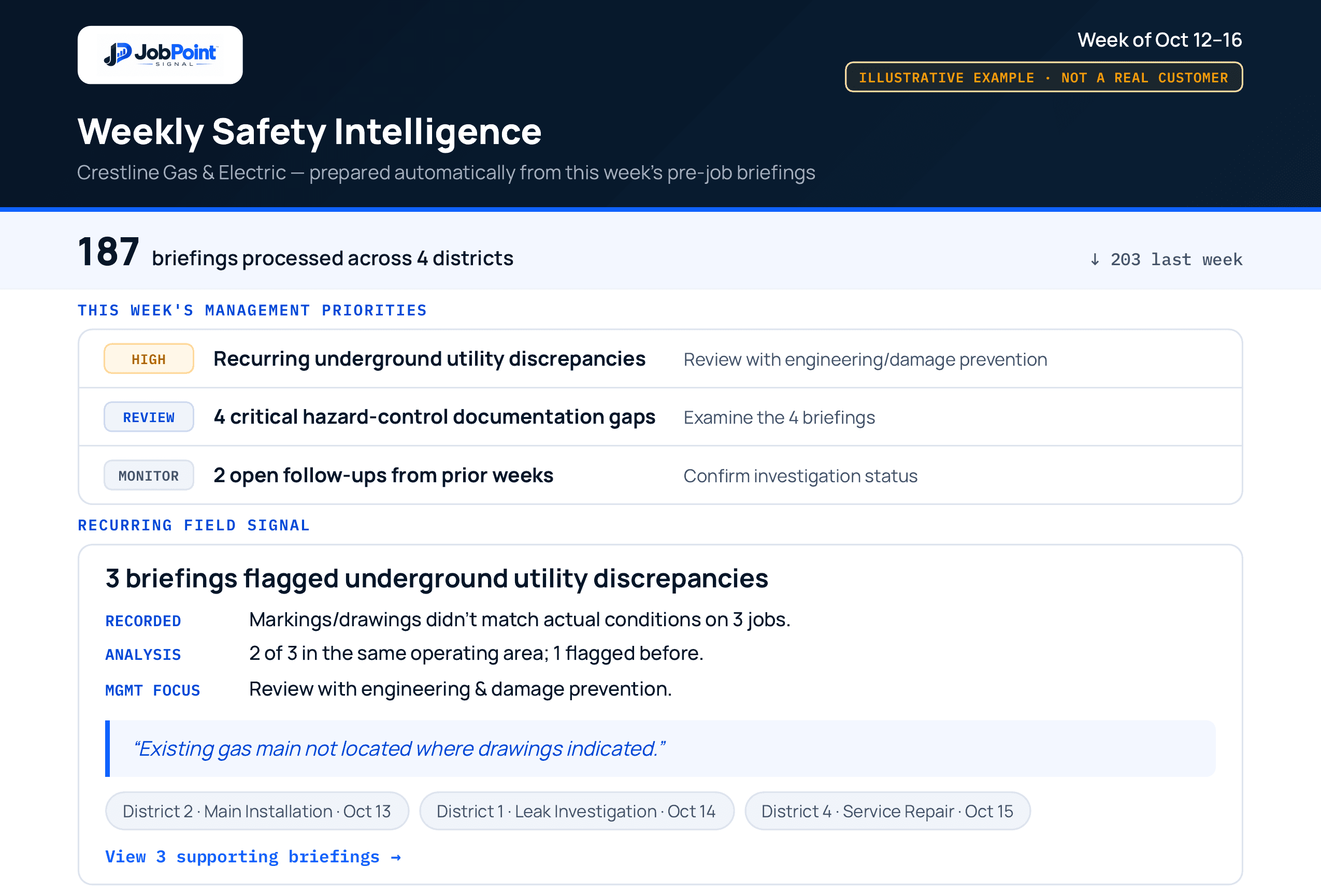This screenshot has width=1321, height=896.
Task: Click 3 briefings flagged underground utility discrepancies heading
Action: [437, 579]
